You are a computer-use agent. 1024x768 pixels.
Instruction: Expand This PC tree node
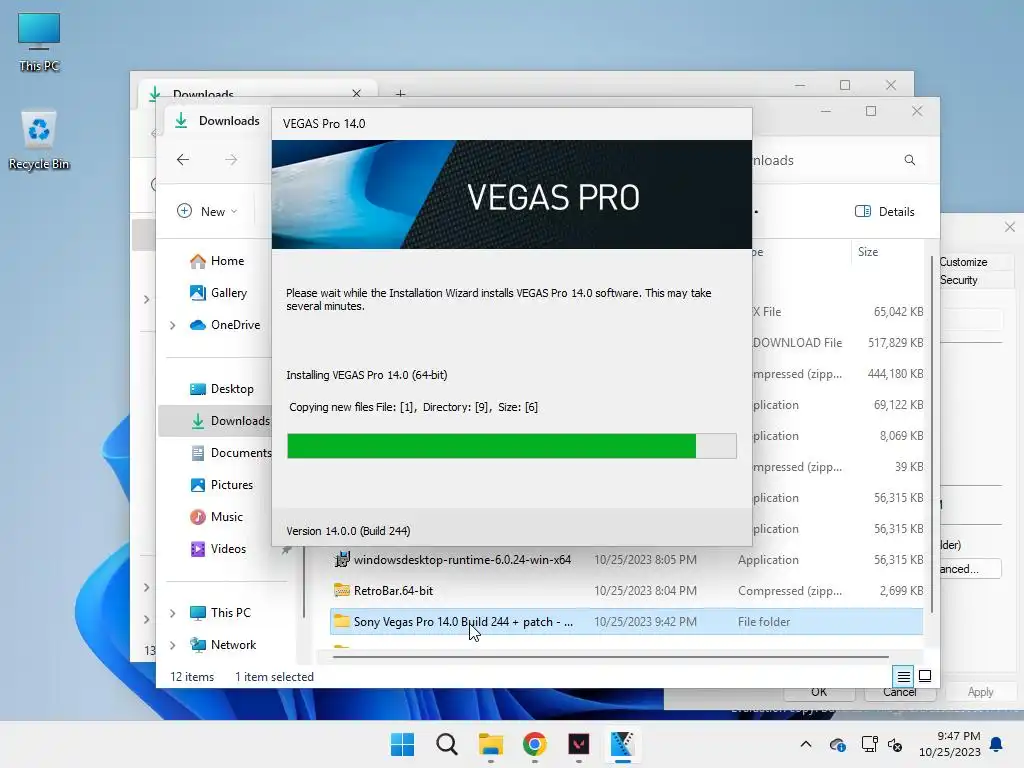[x=172, y=613]
